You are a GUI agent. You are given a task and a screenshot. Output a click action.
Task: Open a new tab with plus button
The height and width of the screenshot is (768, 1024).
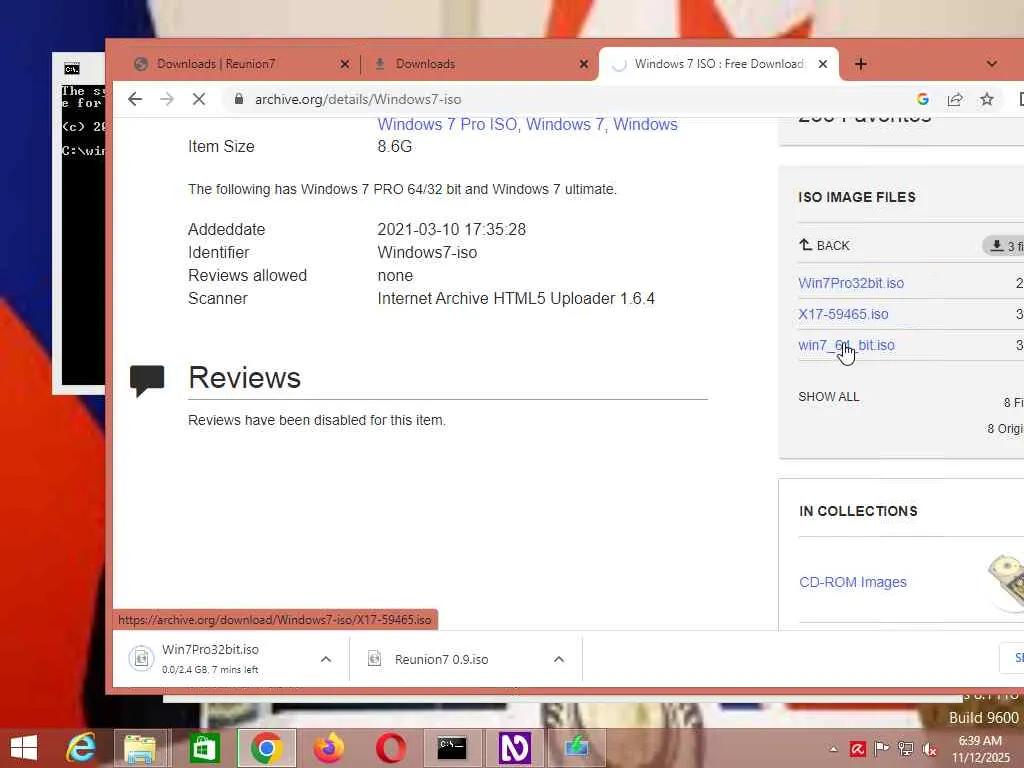click(x=861, y=64)
